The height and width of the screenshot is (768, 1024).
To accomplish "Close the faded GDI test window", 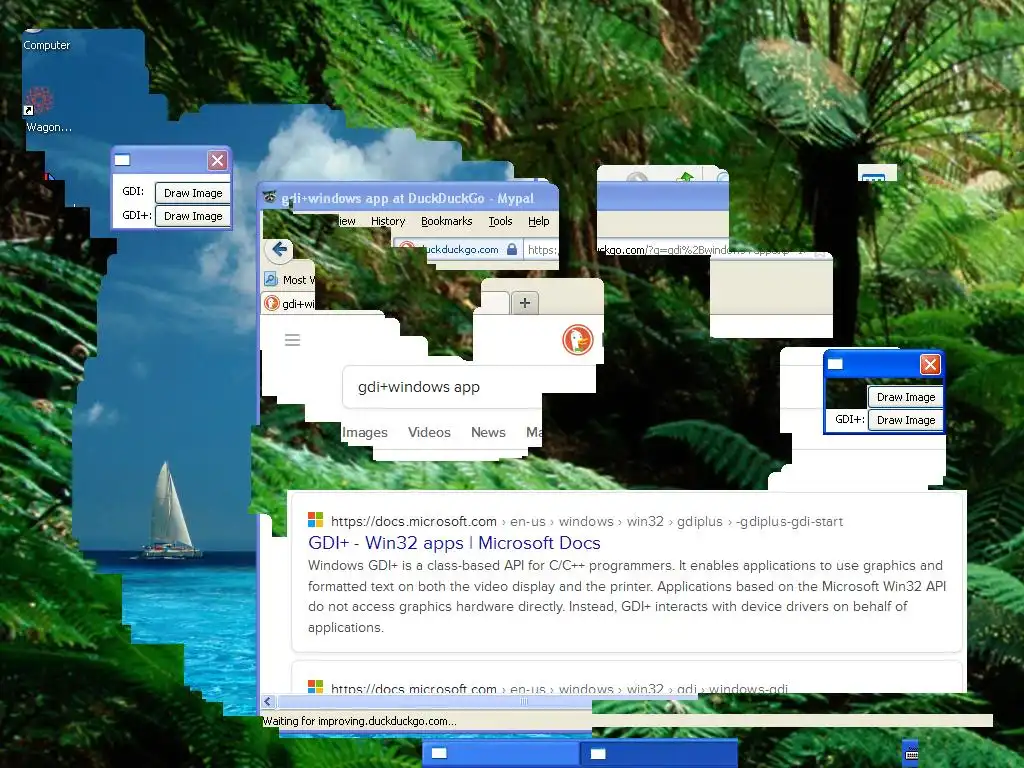I will tap(217, 160).
